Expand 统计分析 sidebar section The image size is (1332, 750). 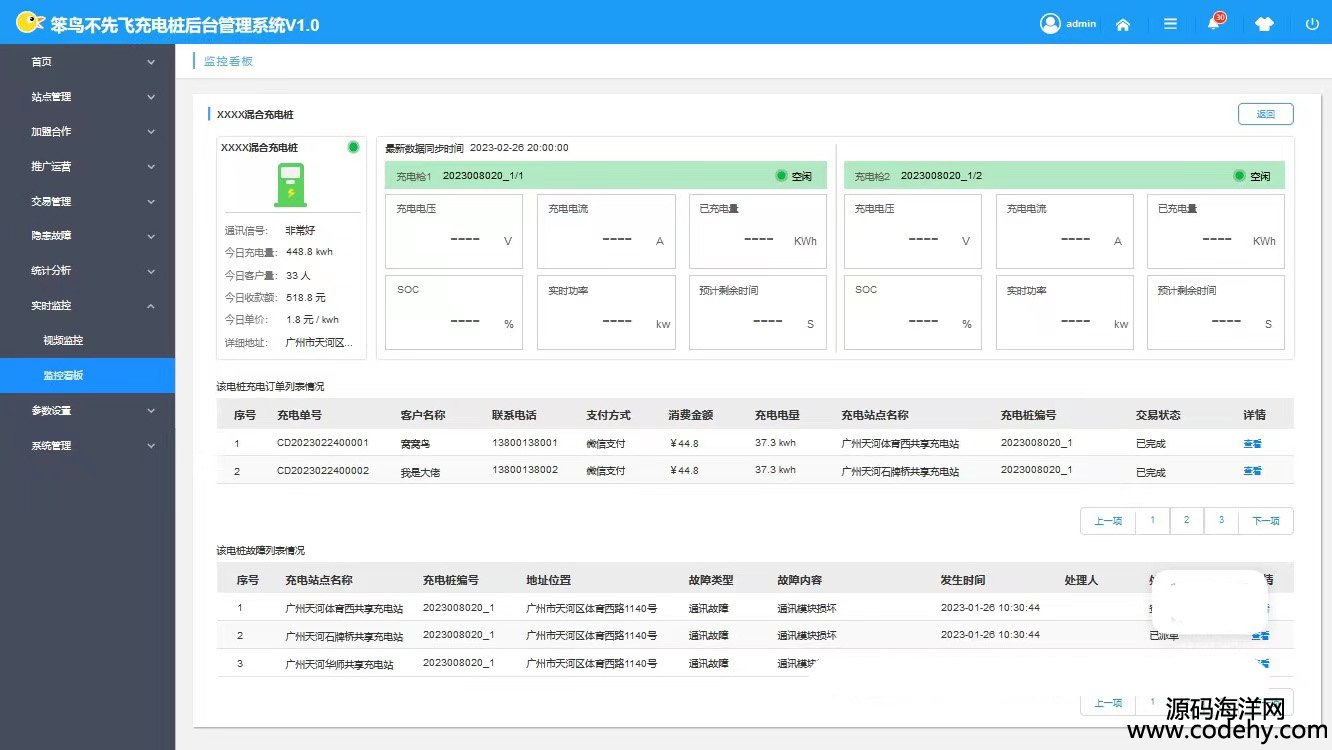pos(87,271)
